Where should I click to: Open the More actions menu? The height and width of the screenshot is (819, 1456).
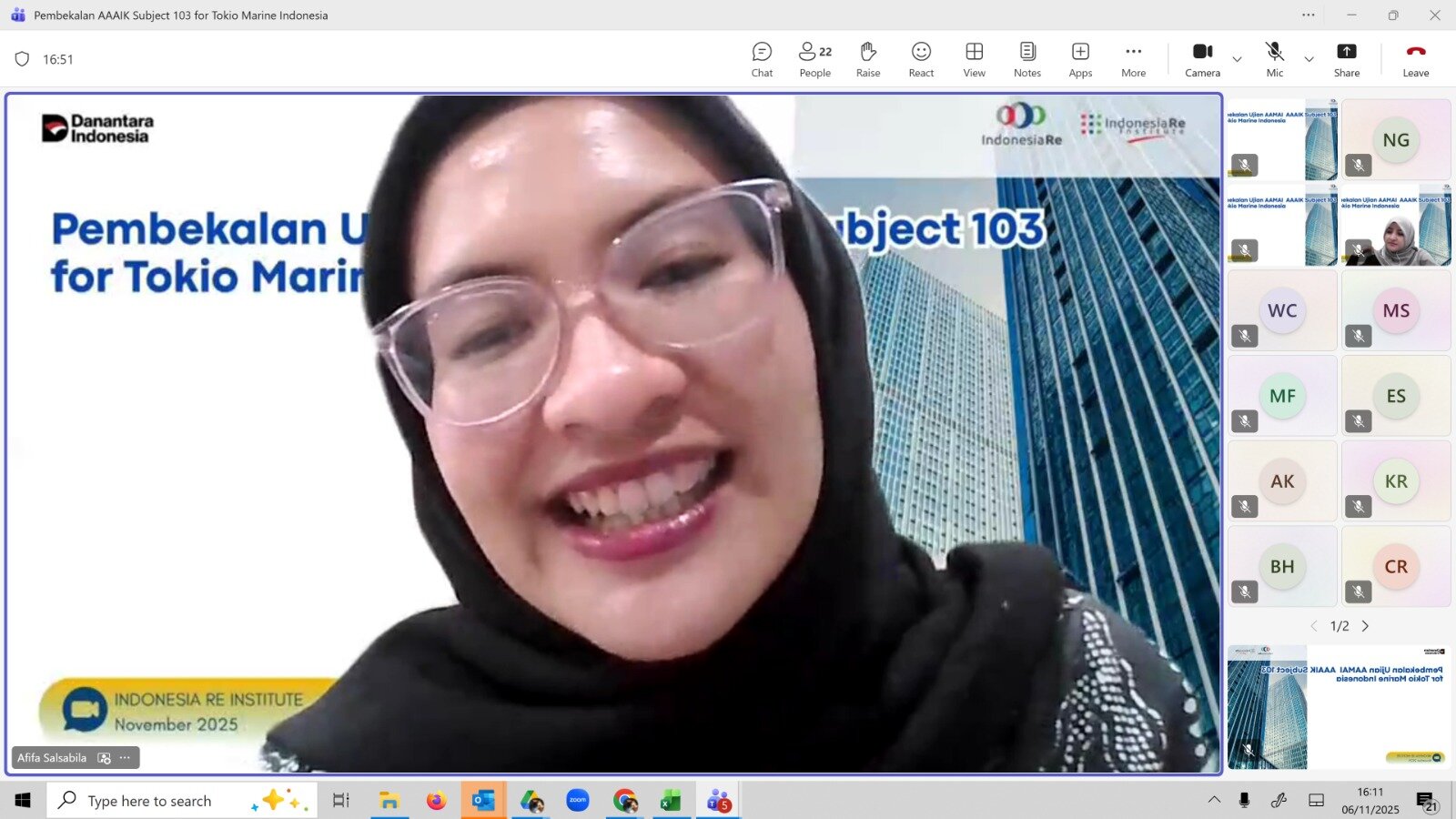1133,59
